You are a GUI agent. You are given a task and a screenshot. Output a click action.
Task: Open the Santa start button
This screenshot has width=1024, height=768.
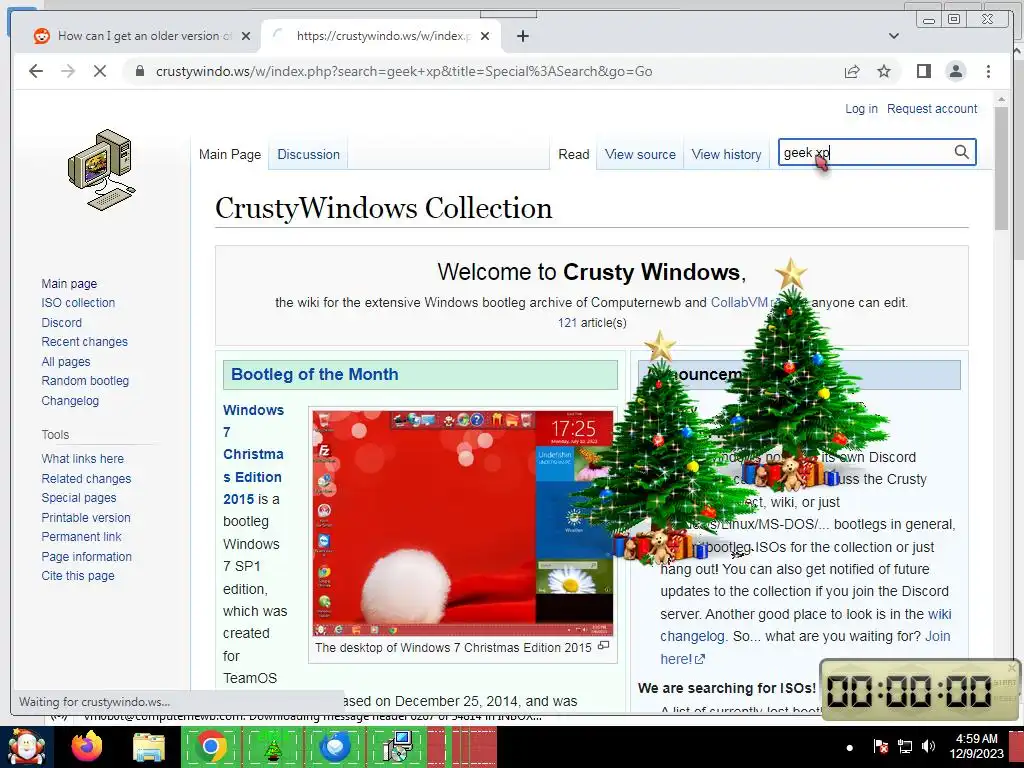click(x=27, y=747)
